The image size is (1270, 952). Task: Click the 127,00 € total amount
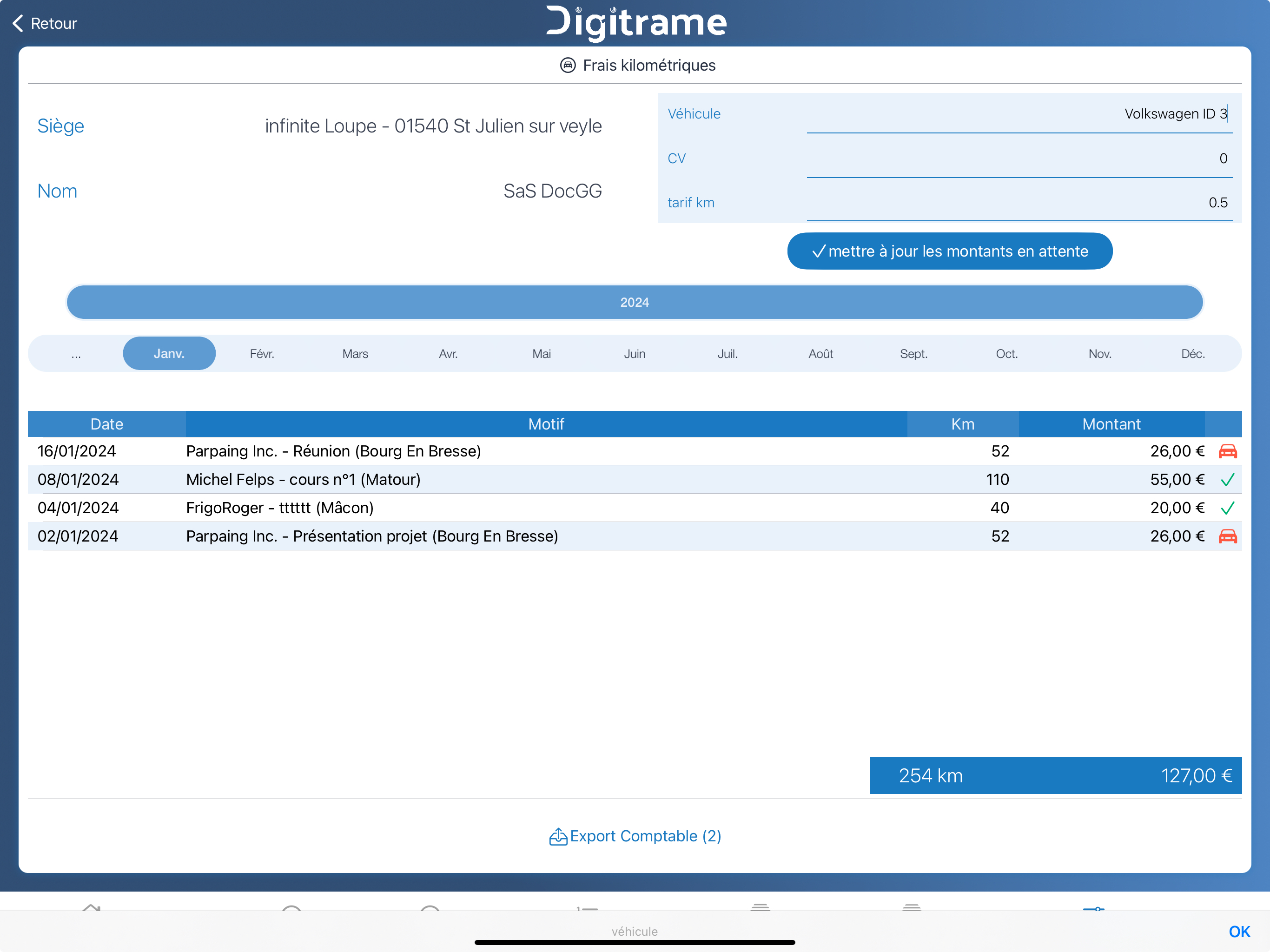[1197, 776]
